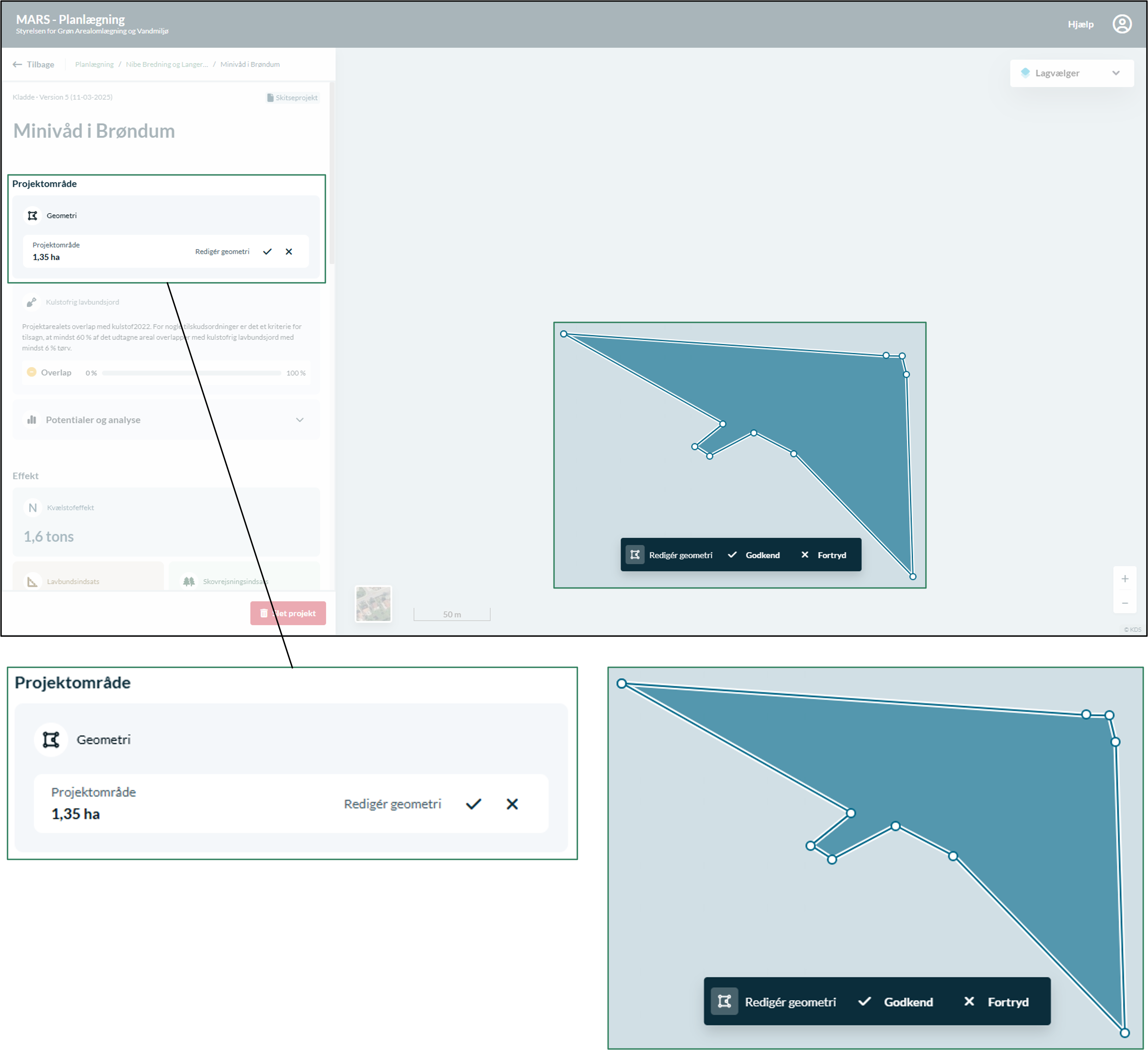The width and height of the screenshot is (1148, 1050).
Task: Open the Hjælp link
Action: click(x=1080, y=24)
